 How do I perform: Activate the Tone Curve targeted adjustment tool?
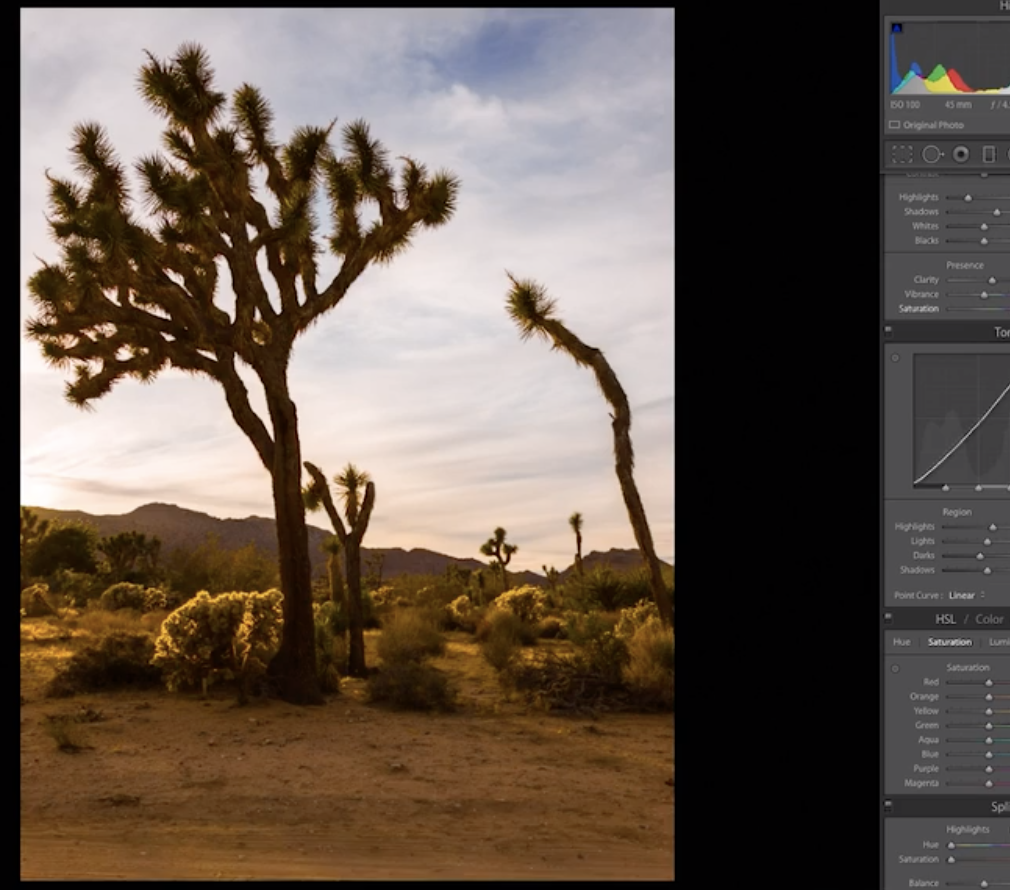pos(895,358)
